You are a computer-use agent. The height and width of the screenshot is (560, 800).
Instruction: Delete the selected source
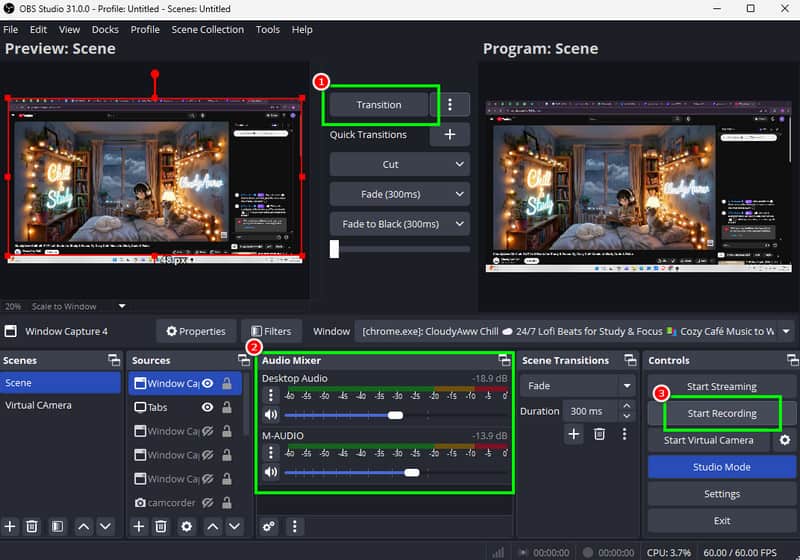click(161, 526)
